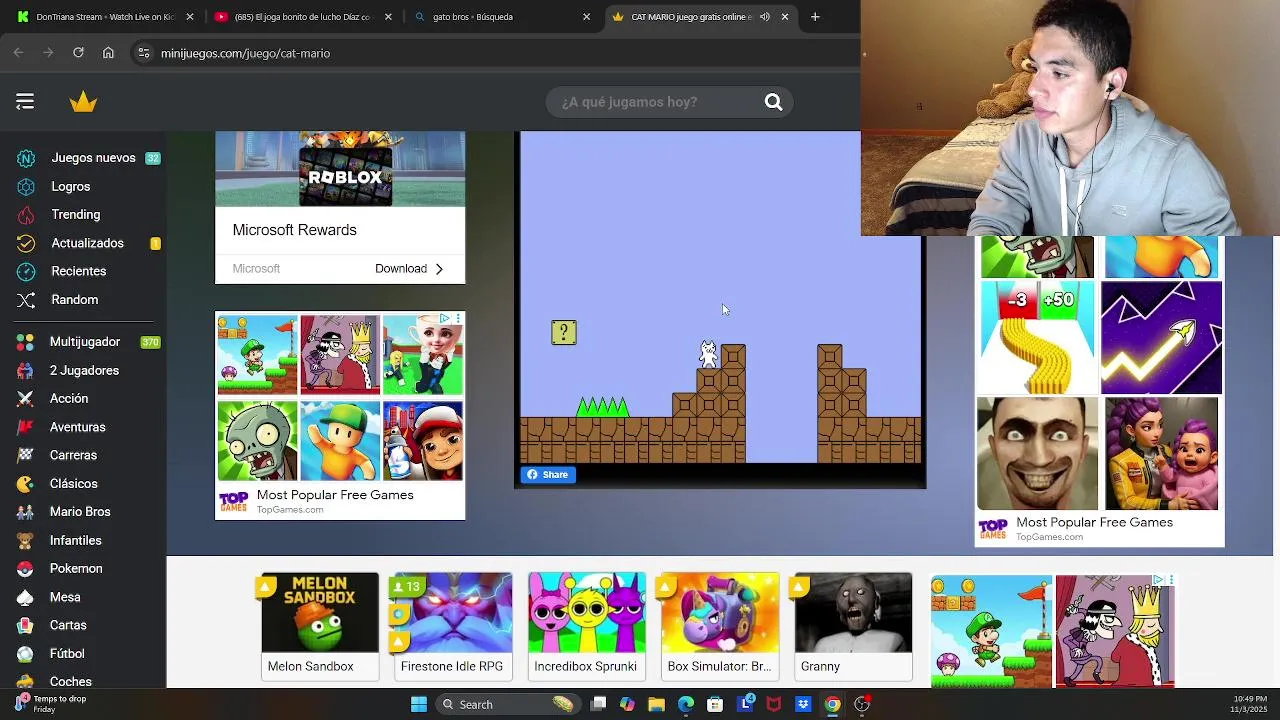Open Copilot from taskbar

(x=627, y=704)
